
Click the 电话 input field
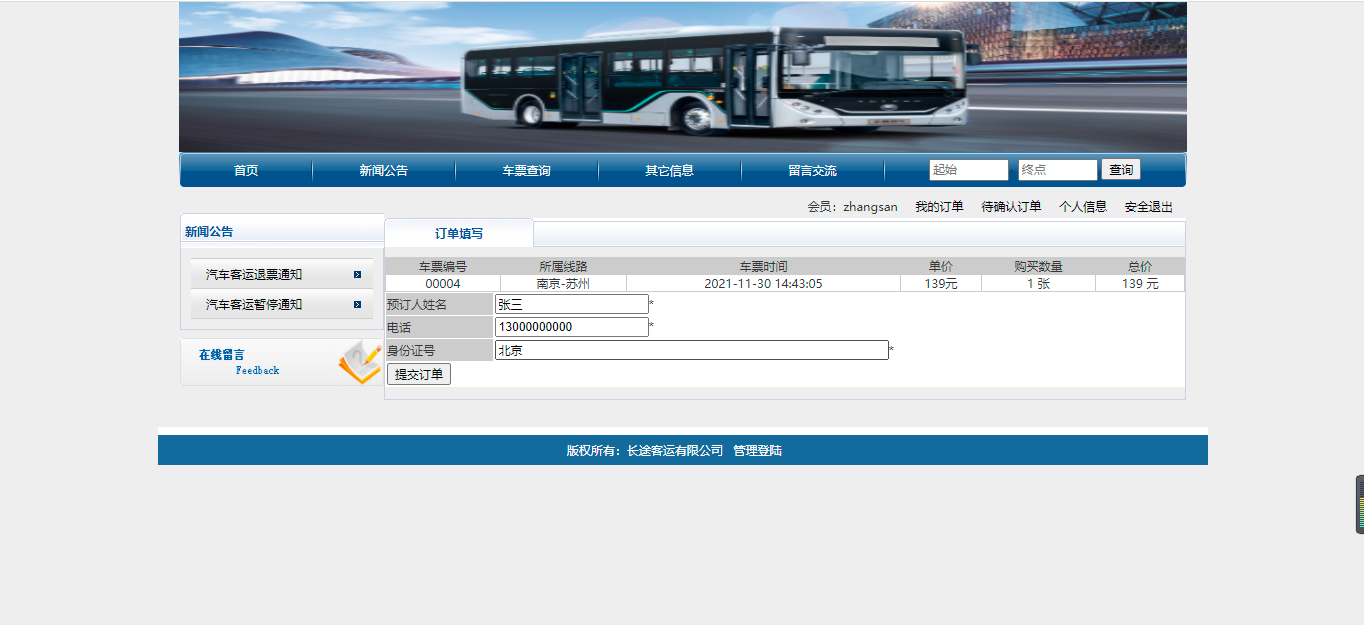pos(572,327)
